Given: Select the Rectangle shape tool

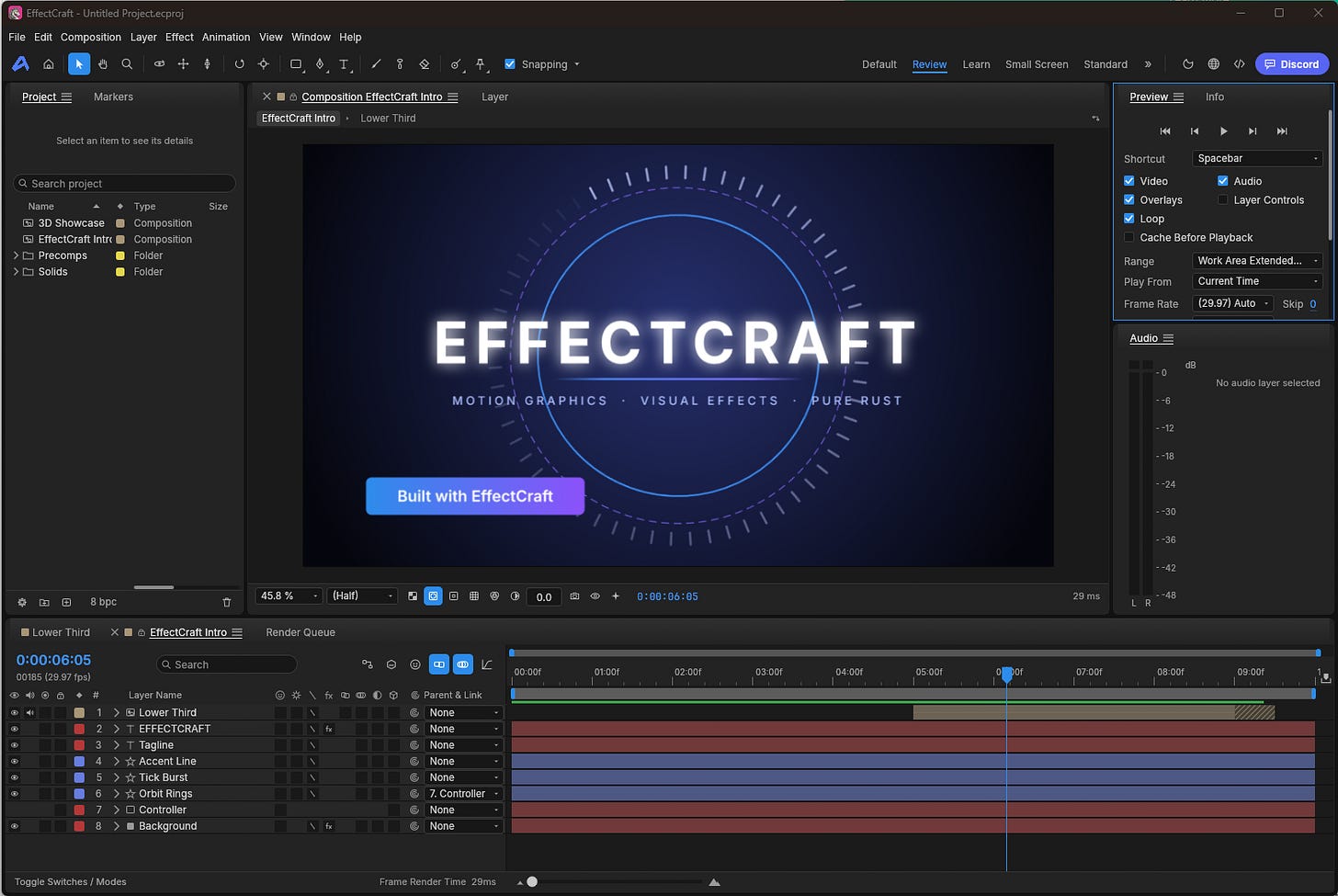Looking at the screenshot, I should pos(296,64).
